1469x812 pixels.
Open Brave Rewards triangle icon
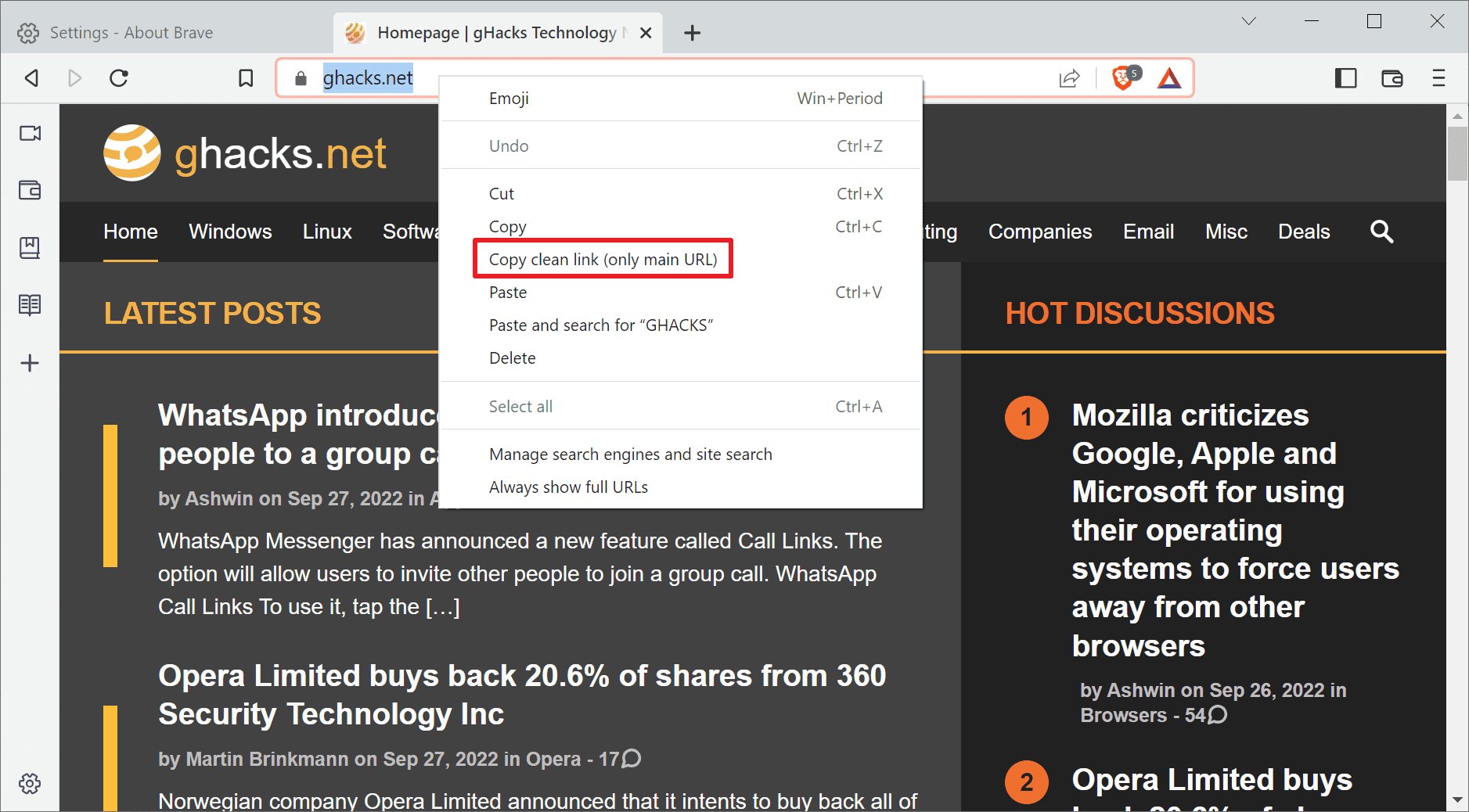tap(1169, 77)
